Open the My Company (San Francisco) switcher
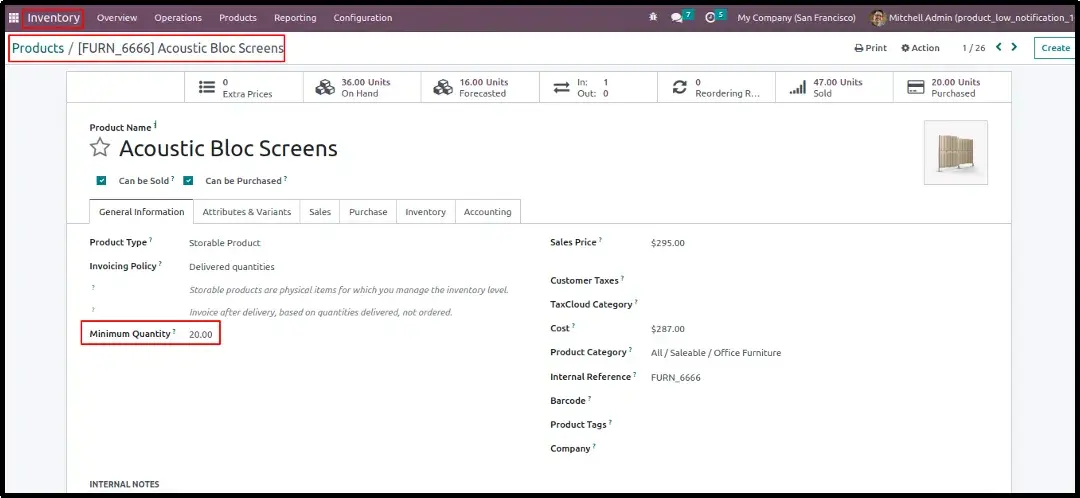This screenshot has width=1080, height=498. (x=796, y=18)
